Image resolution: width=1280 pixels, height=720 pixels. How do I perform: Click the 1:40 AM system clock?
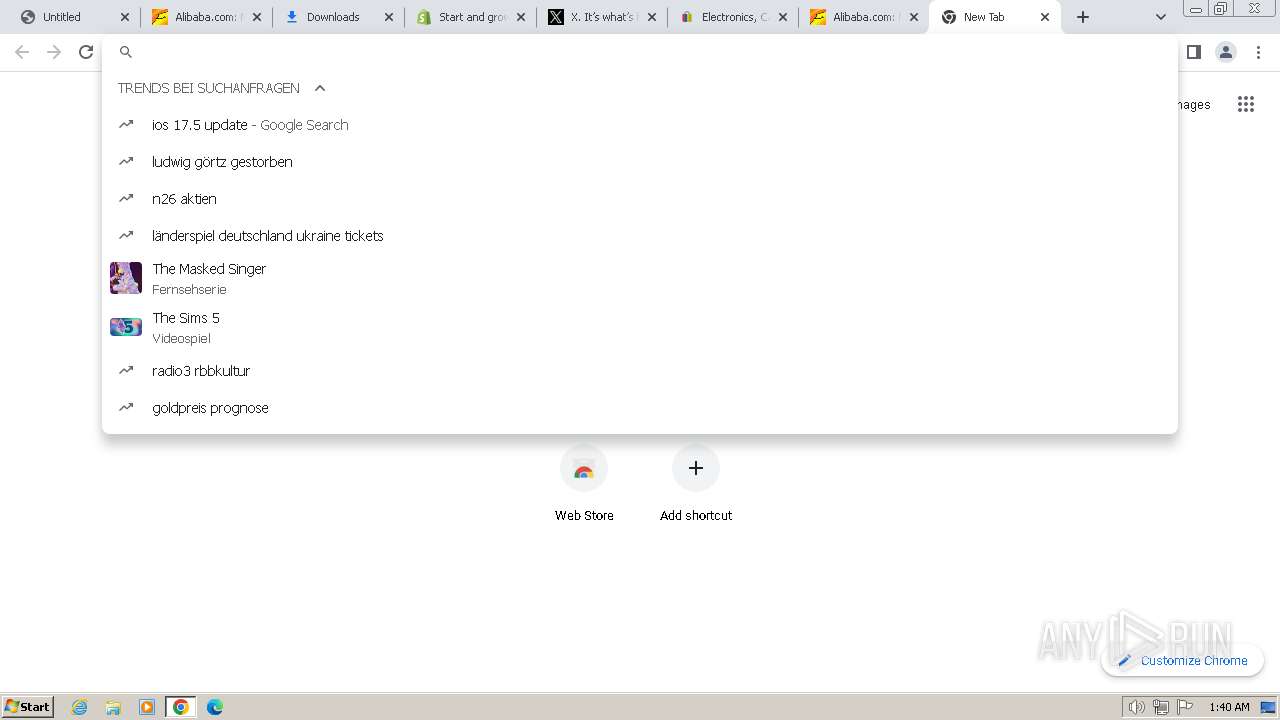pos(1229,707)
